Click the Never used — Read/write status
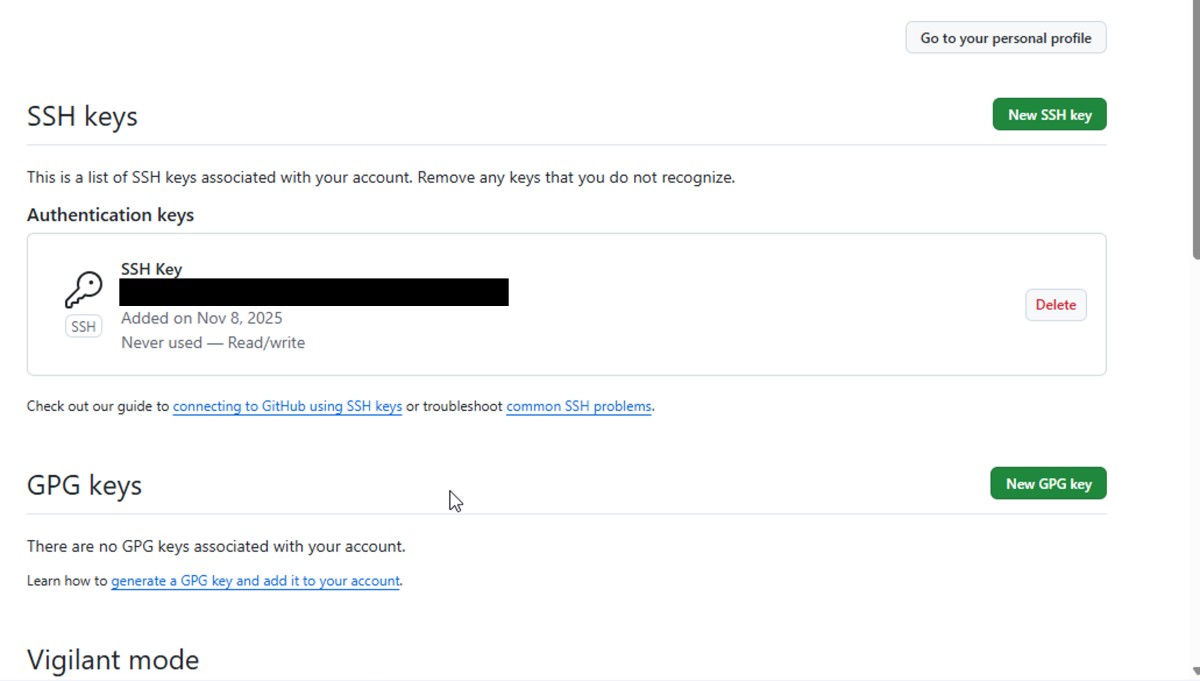This screenshot has height=681, width=1200. tap(213, 343)
